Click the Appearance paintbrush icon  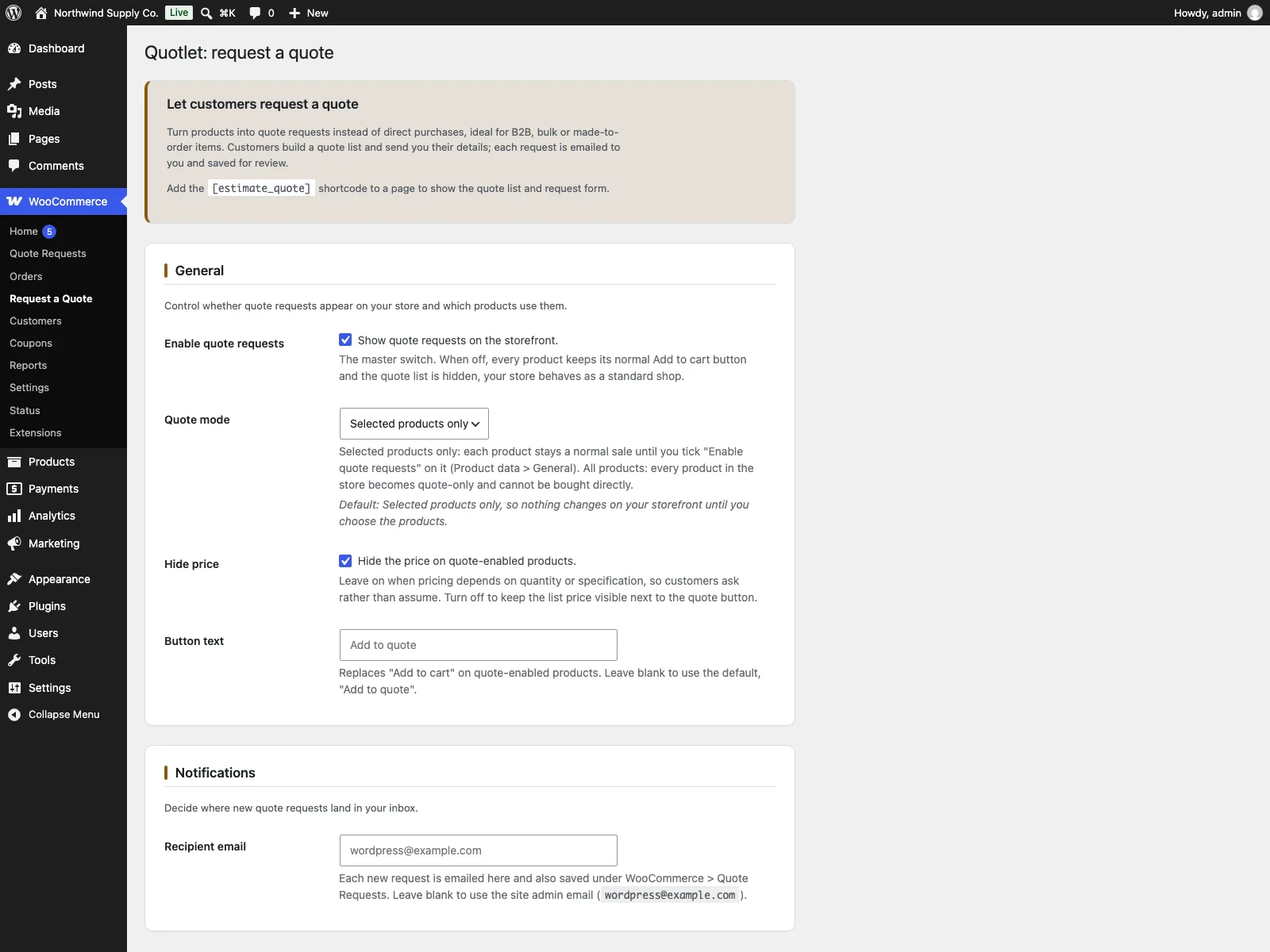(14, 579)
